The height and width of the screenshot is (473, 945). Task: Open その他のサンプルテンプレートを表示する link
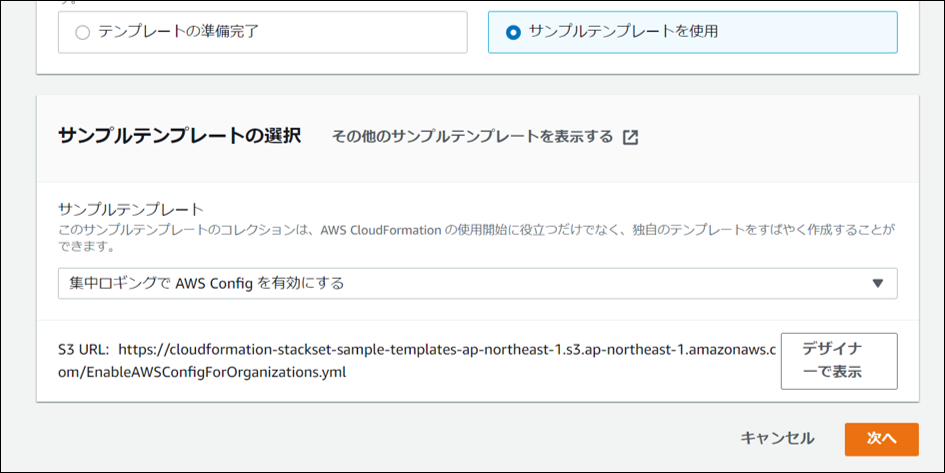(472, 137)
